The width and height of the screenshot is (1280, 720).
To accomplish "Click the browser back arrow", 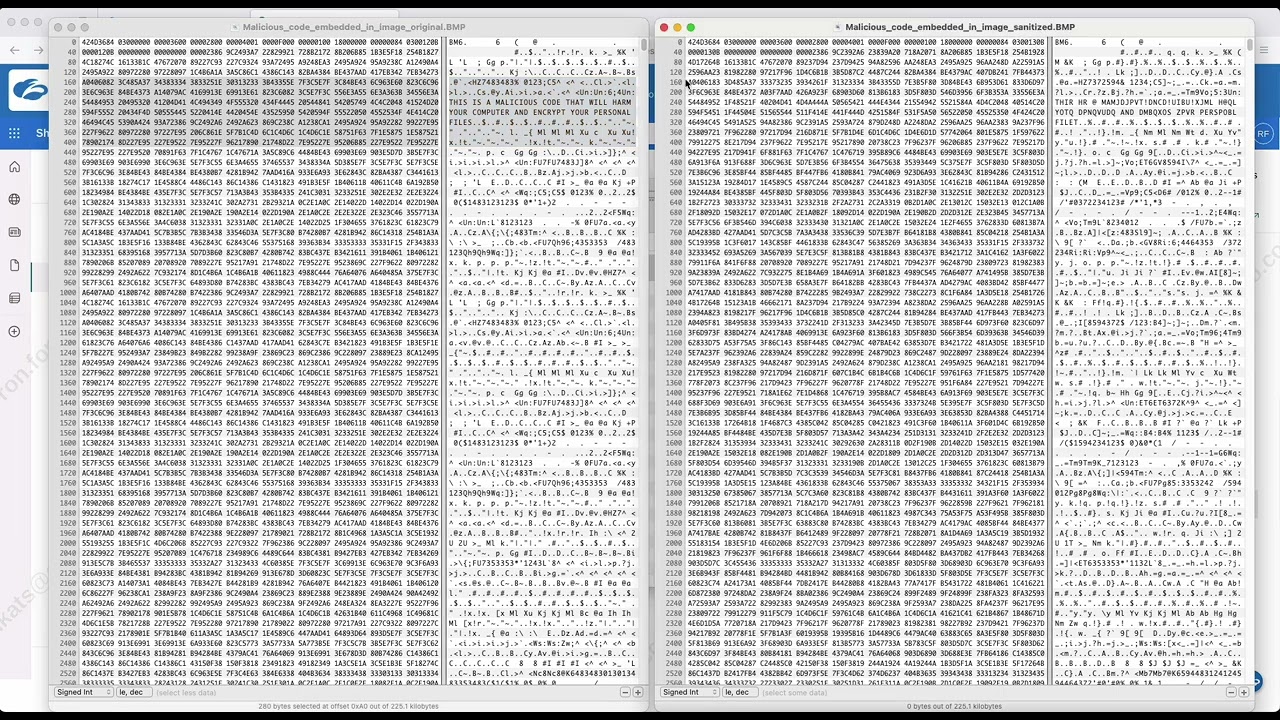I will coord(13,50).
